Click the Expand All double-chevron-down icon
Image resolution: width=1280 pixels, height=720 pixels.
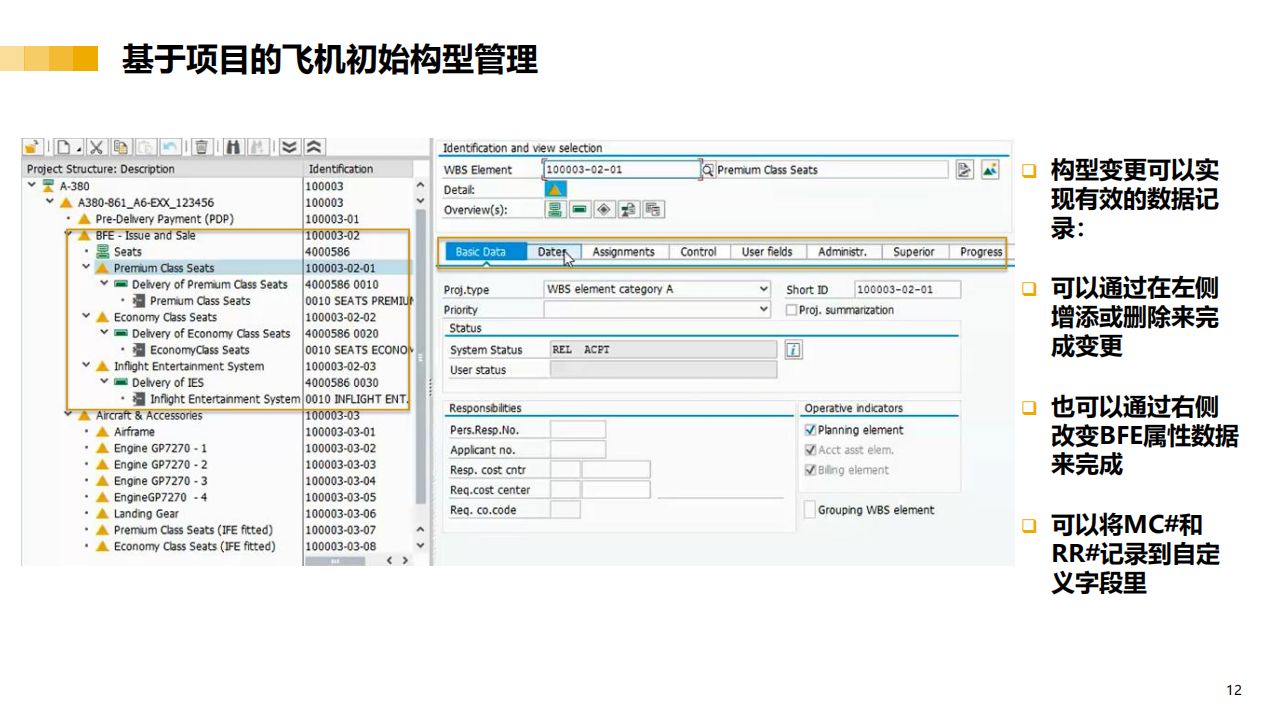click(289, 147)
